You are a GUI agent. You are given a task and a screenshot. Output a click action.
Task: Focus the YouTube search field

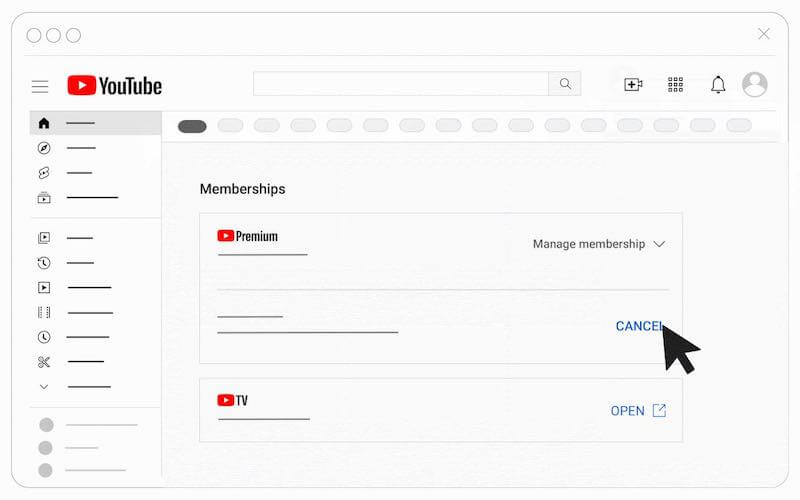pos(401,84)
